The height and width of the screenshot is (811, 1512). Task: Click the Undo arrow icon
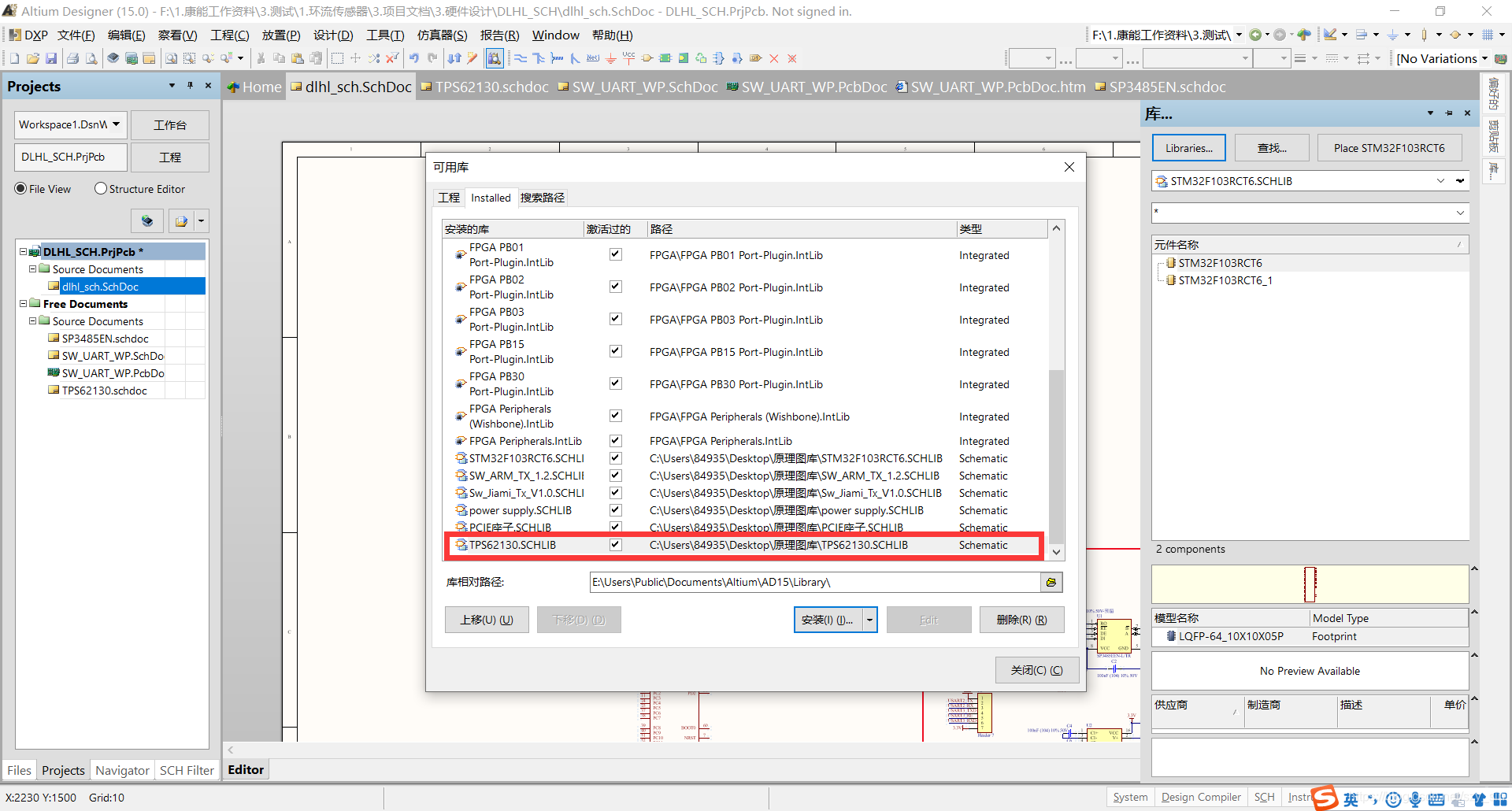[413, 58]
